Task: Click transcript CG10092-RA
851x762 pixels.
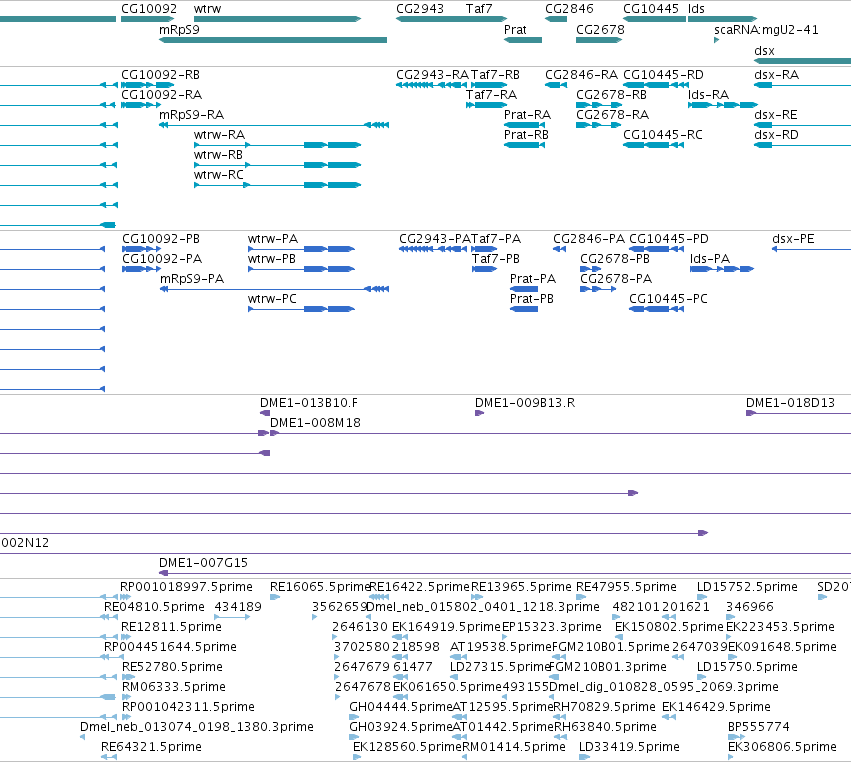Action: click(x=141, y=105)
